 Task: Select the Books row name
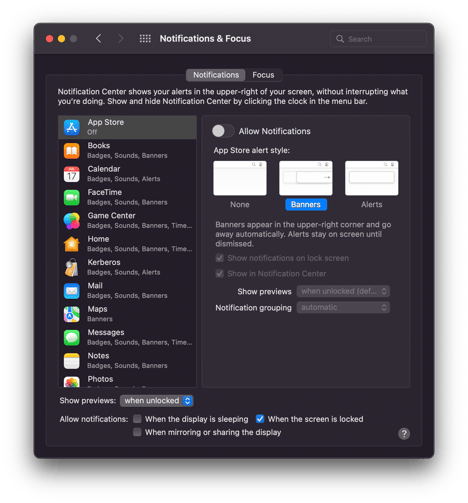click(99, 146)
